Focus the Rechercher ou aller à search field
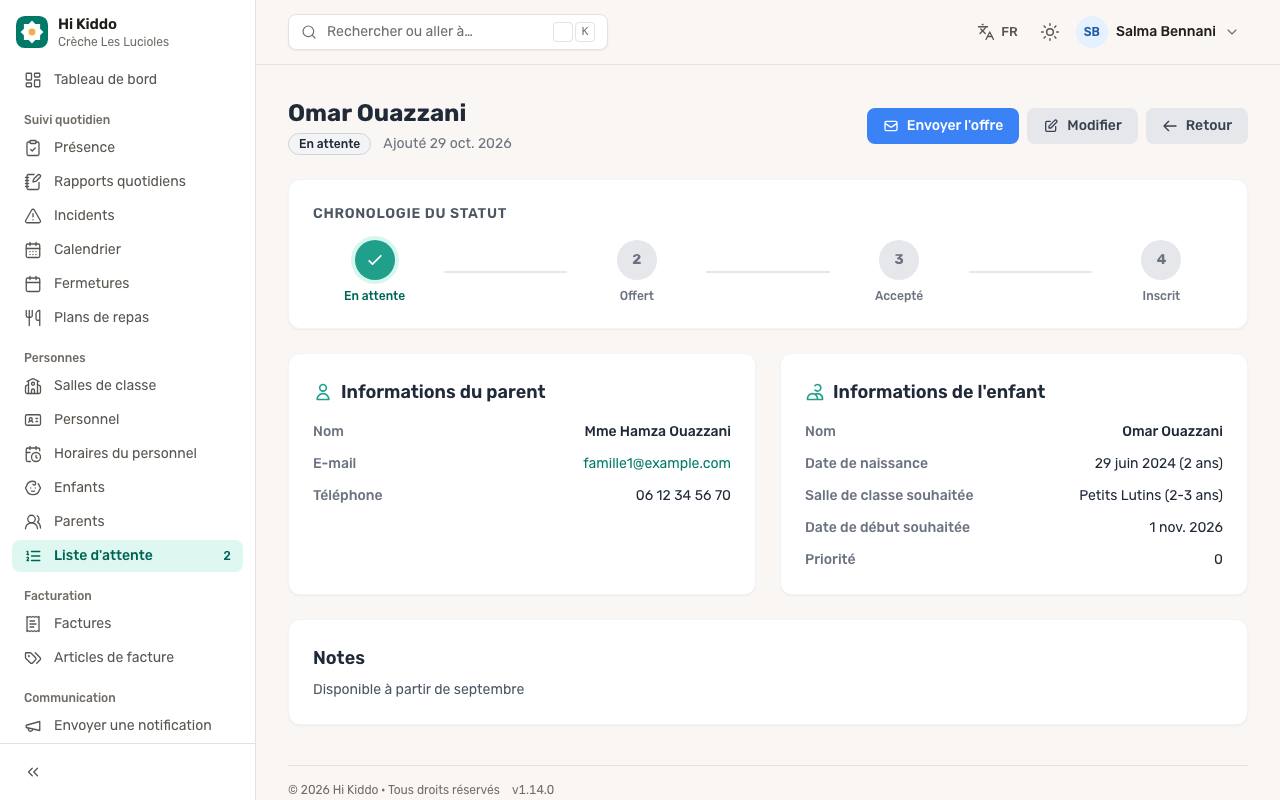The image size is (1280, 800). (448, 32)
